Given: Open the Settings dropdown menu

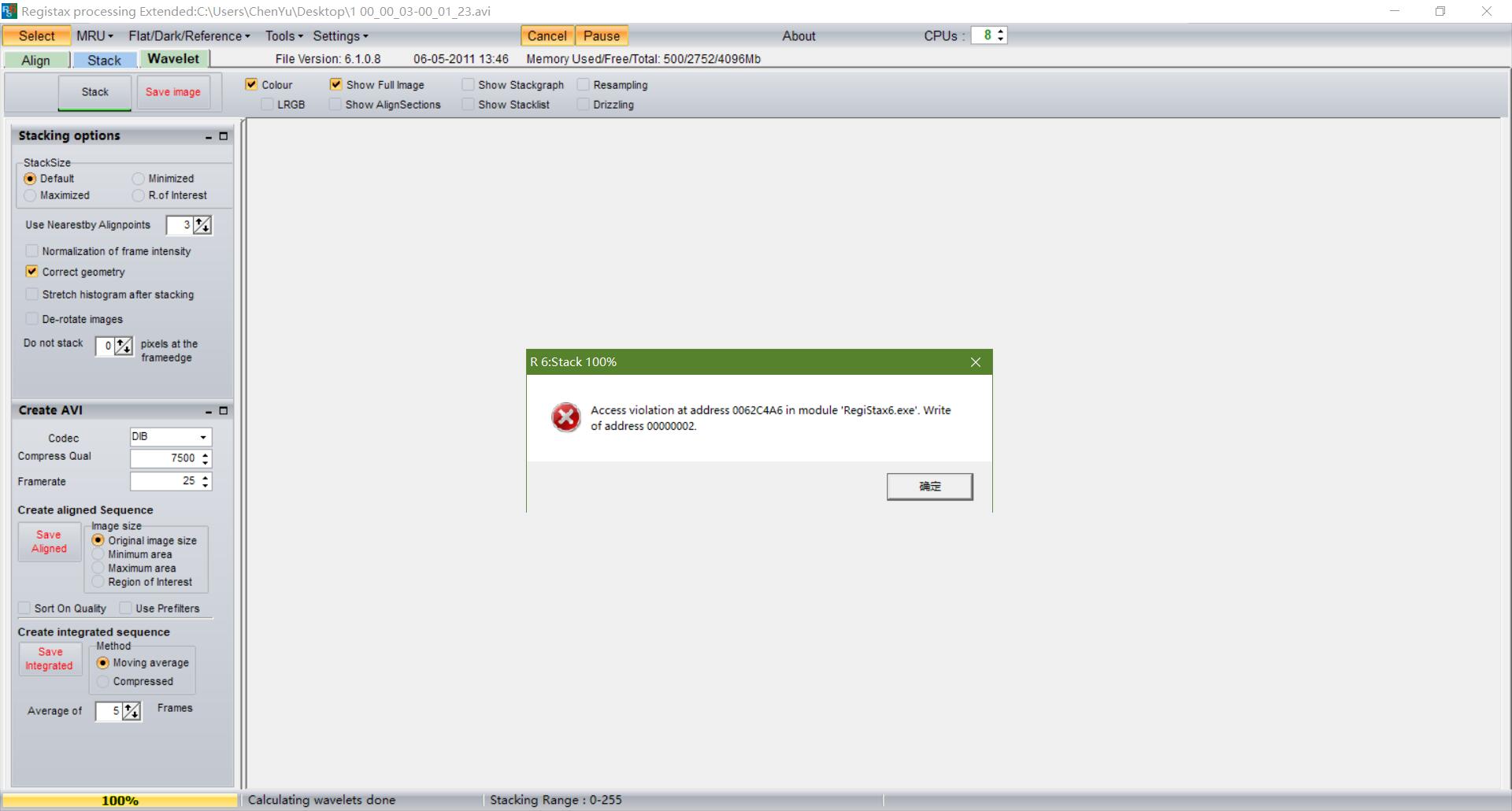Looking at the screenshot, I should pos(340,36).
